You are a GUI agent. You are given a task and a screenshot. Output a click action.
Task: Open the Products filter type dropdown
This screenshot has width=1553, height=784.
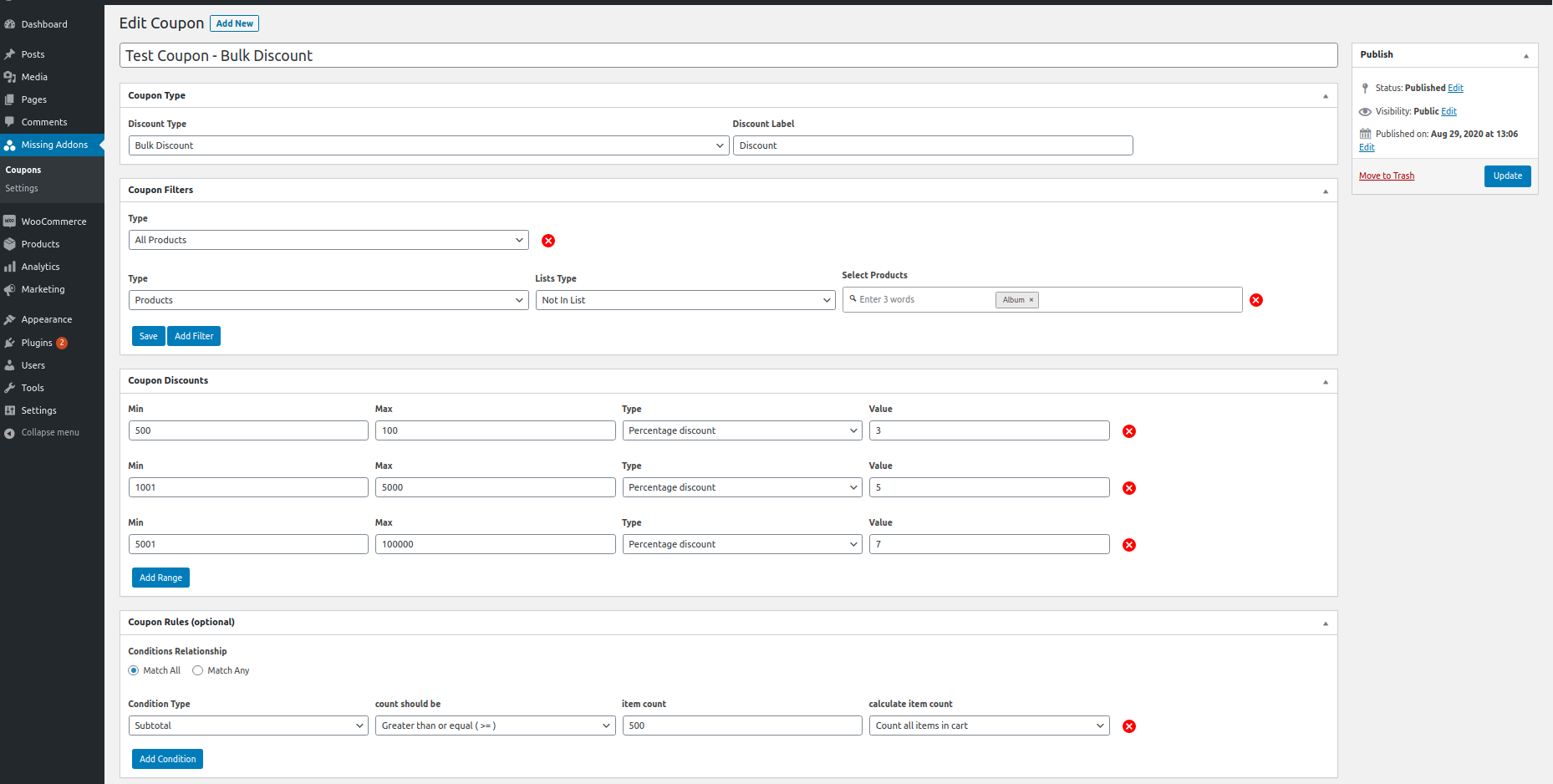(328, 300)
